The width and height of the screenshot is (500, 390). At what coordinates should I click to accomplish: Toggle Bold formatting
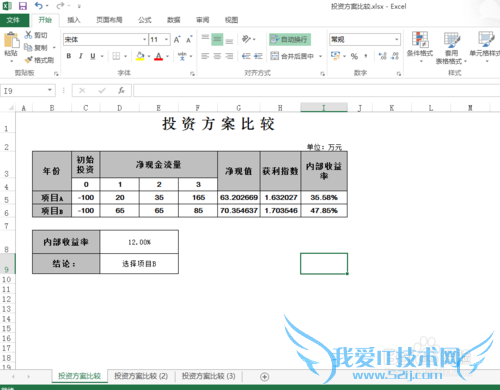pos(69,56)
